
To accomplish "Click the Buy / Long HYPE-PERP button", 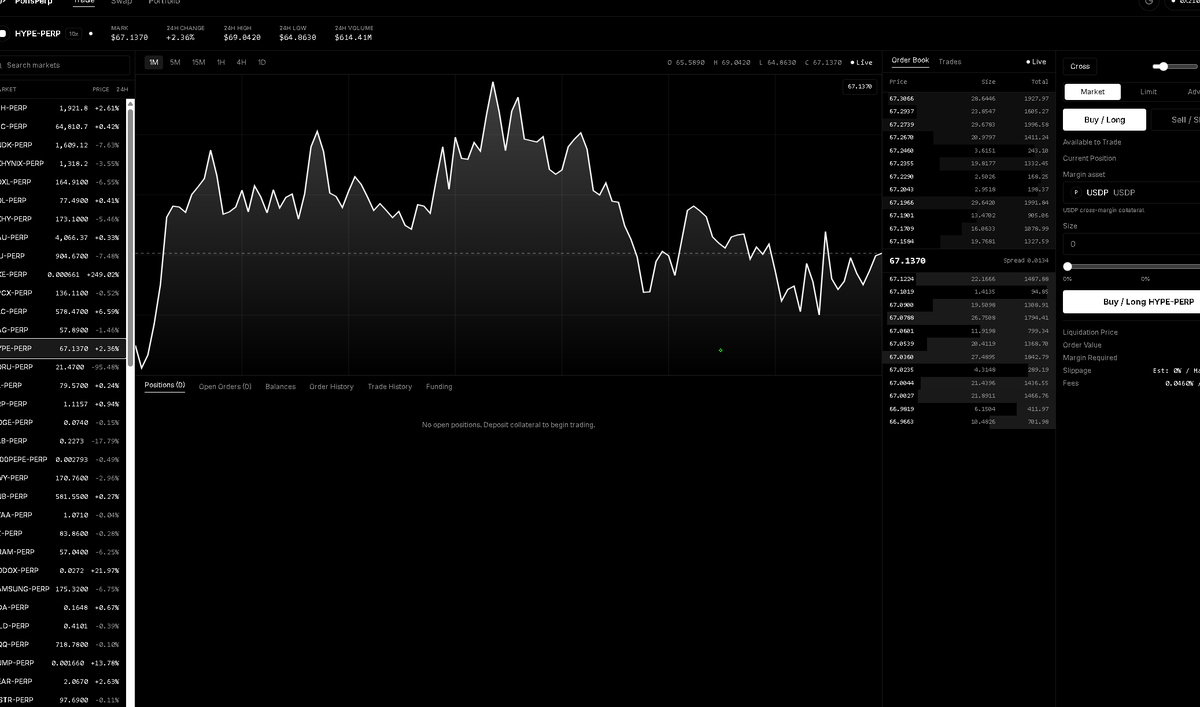I will coord(1132,302).
